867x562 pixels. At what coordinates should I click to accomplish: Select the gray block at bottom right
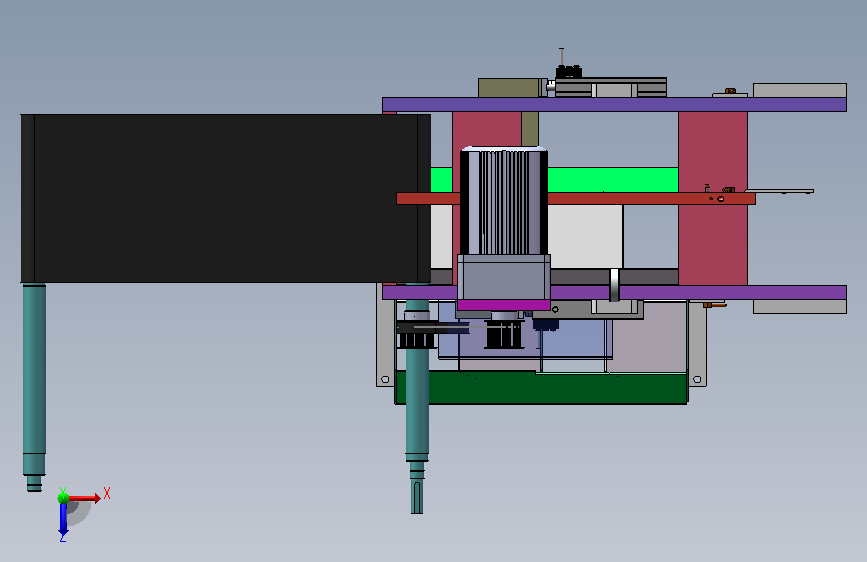(800, 306)
